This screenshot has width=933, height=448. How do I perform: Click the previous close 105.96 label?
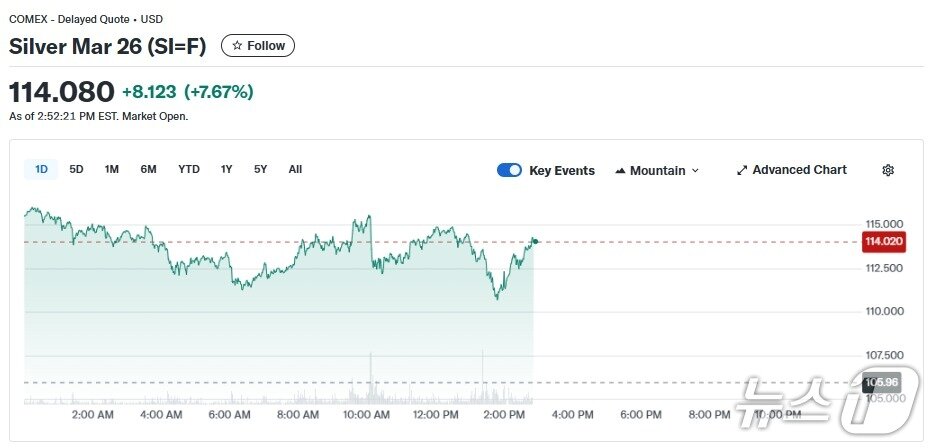(x=883, y=382)
